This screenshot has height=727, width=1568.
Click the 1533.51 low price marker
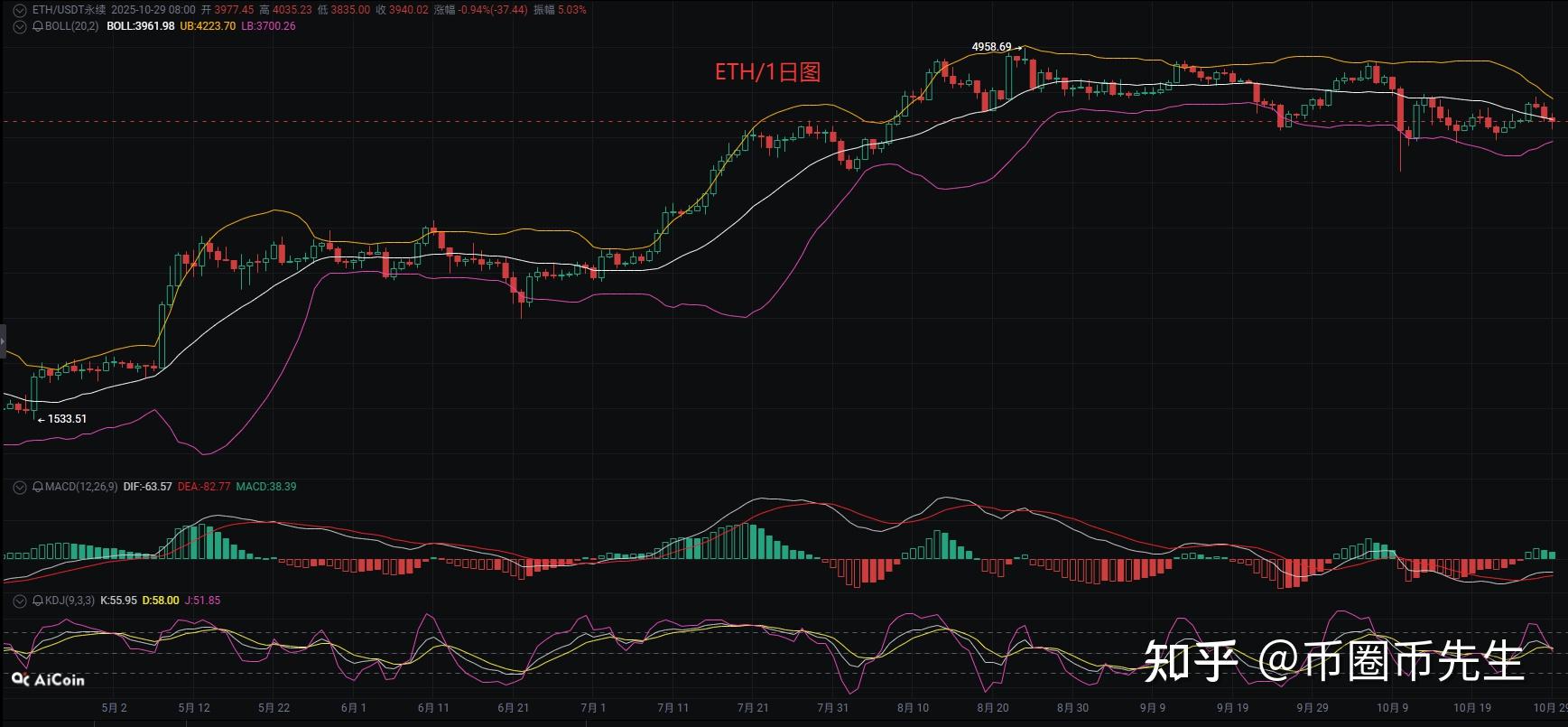point(66,419)
